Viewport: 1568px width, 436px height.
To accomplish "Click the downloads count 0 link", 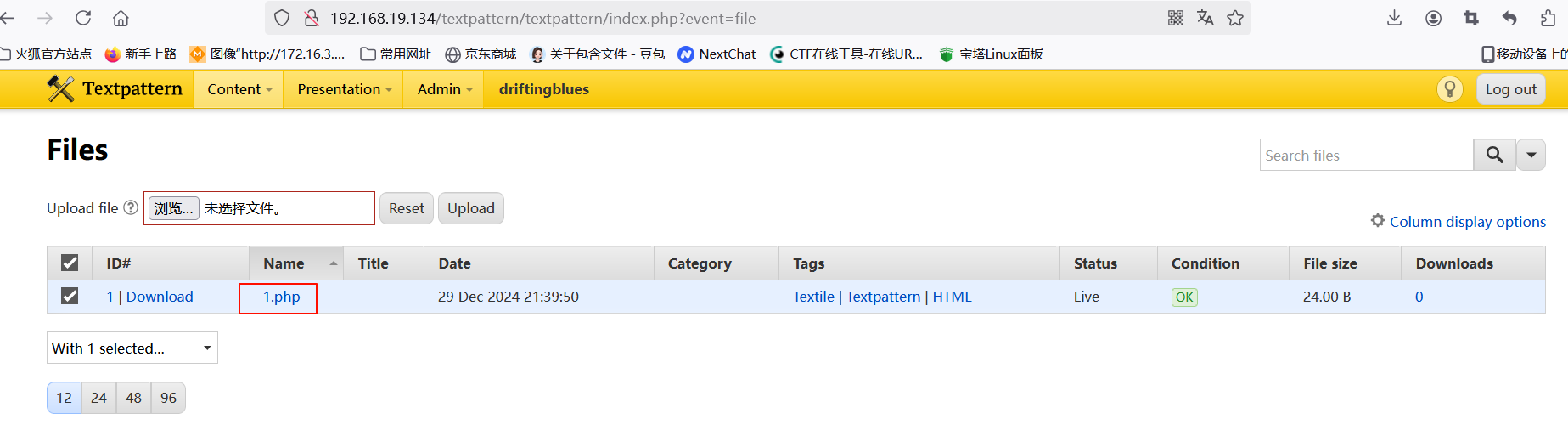I will click(1419, 297).
